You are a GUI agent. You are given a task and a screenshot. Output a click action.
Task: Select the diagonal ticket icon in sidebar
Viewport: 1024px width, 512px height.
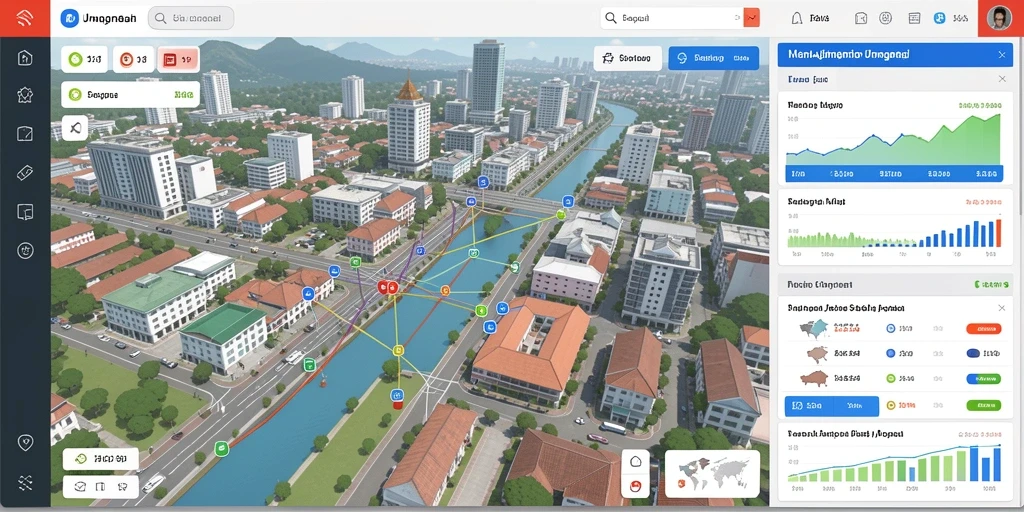[x=25, y=173]
